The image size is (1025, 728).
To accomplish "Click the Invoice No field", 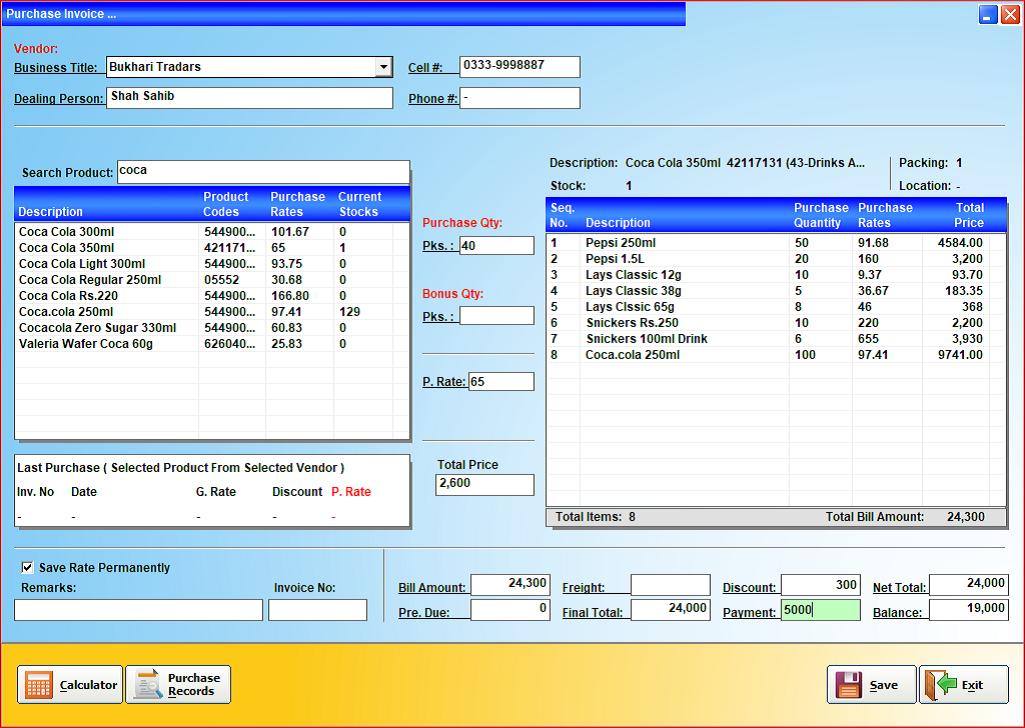I will (318, 610).
